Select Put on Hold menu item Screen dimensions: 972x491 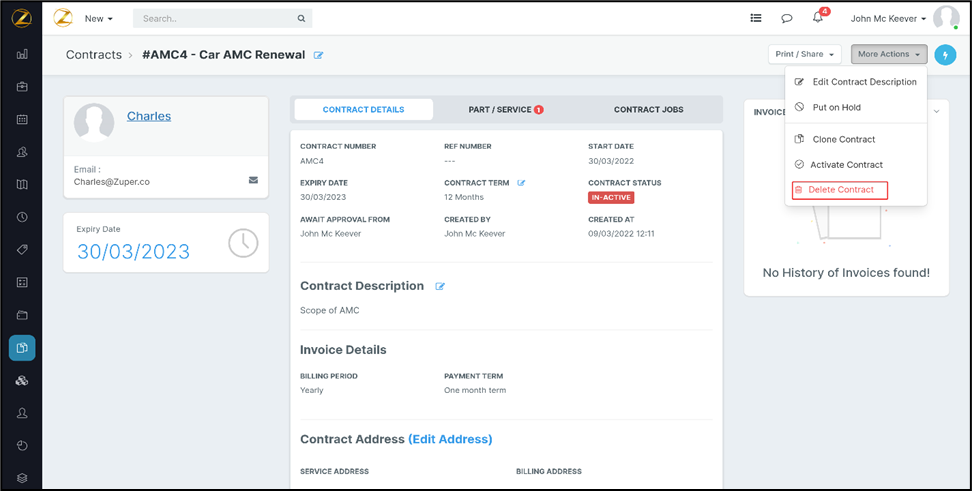[855, 107]
